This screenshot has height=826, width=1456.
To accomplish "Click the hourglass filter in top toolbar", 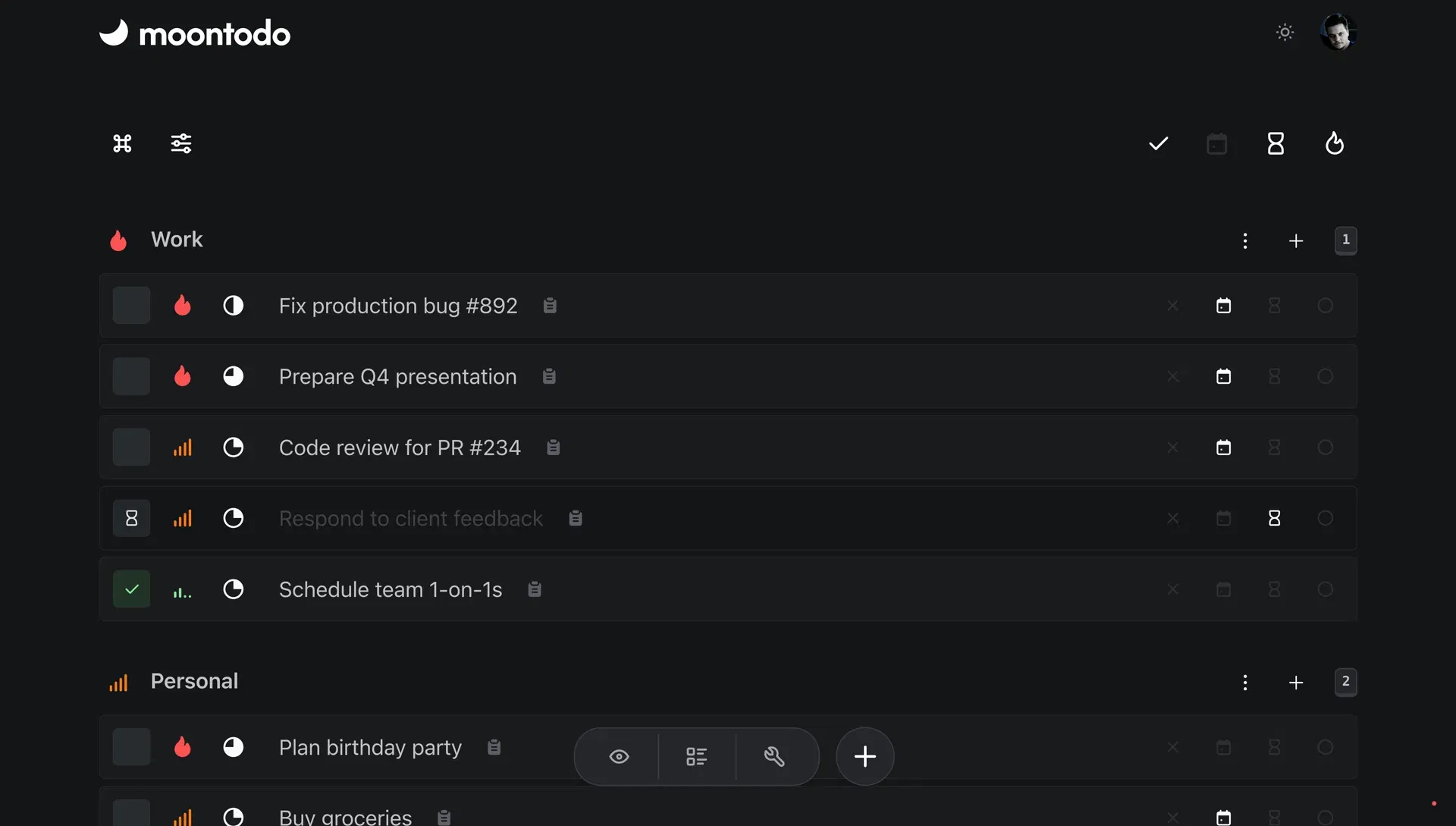I will [1276, 143].
